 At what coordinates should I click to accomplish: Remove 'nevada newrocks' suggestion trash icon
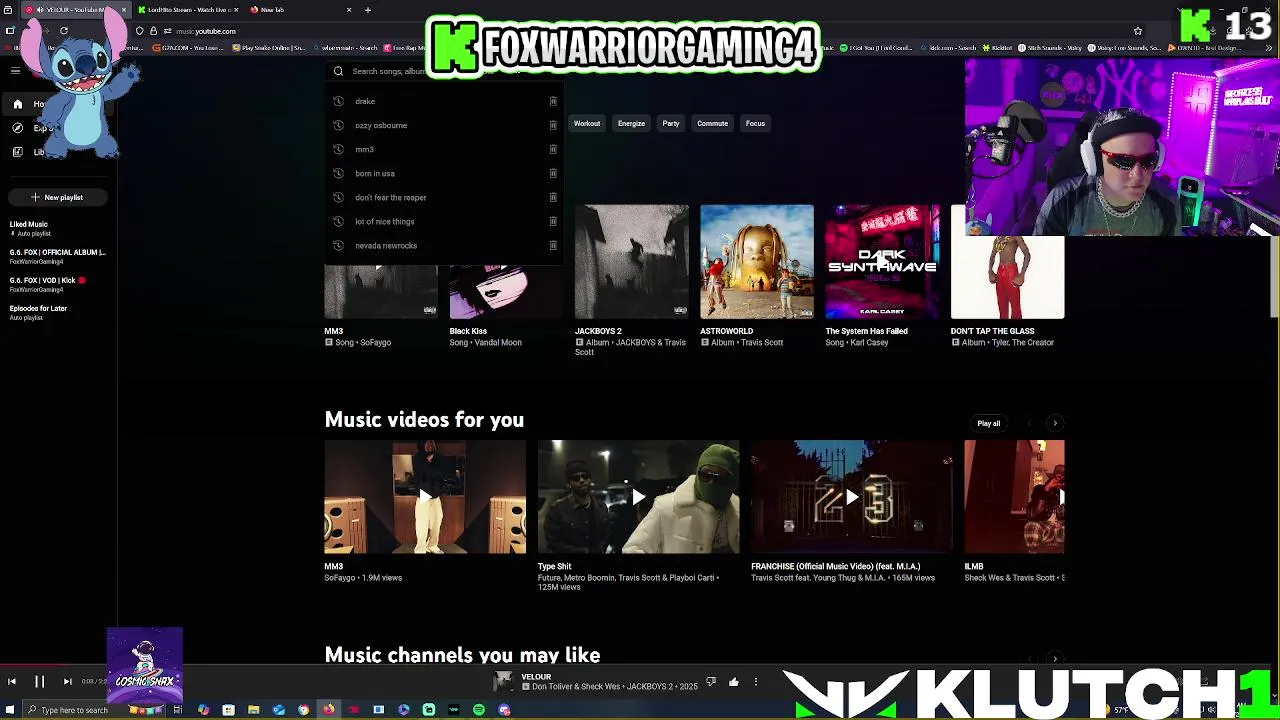(553, 245)
